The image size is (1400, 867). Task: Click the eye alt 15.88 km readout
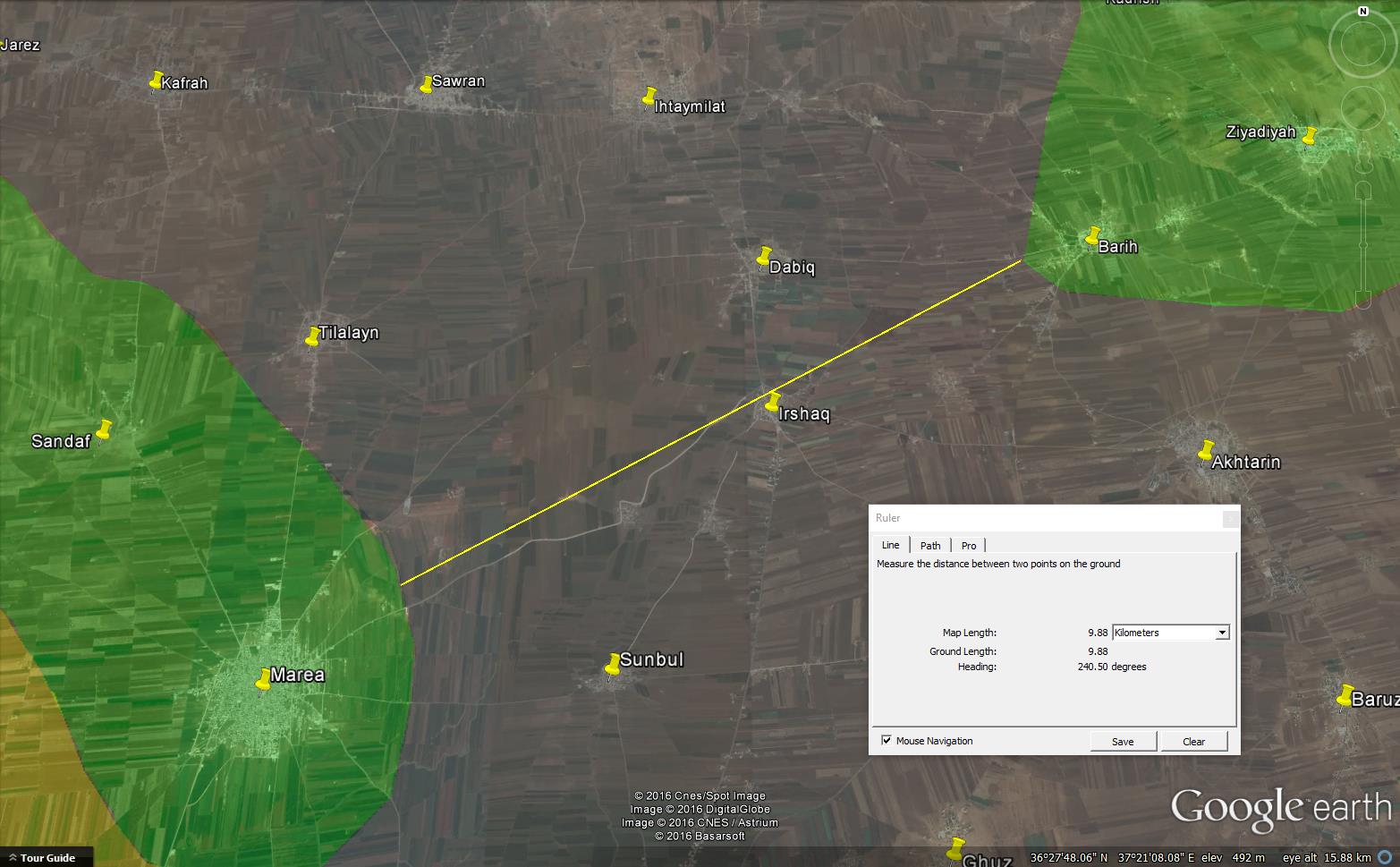1327,857
